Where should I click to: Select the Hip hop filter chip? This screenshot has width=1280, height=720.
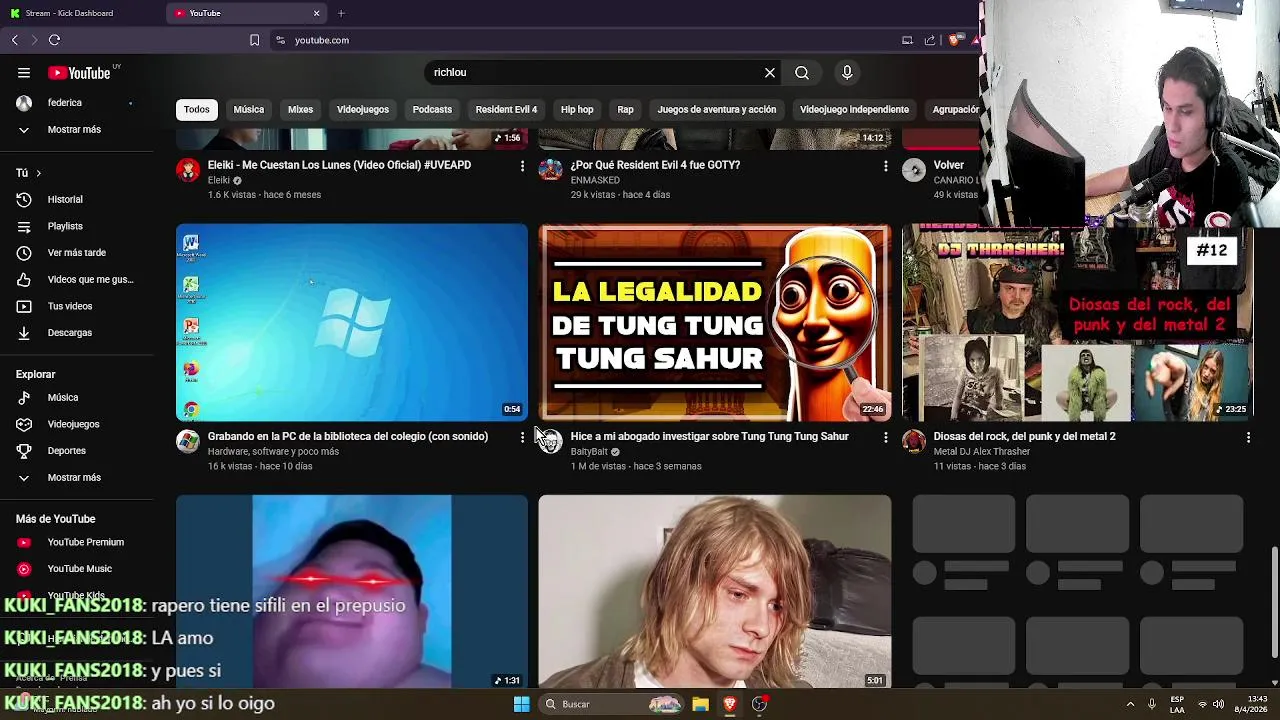tap(577, 109)
